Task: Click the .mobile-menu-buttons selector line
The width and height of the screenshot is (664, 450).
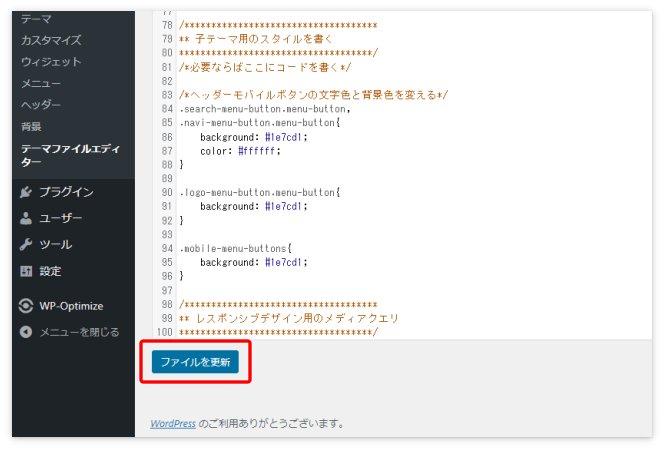Action: (x=235, y=248)
